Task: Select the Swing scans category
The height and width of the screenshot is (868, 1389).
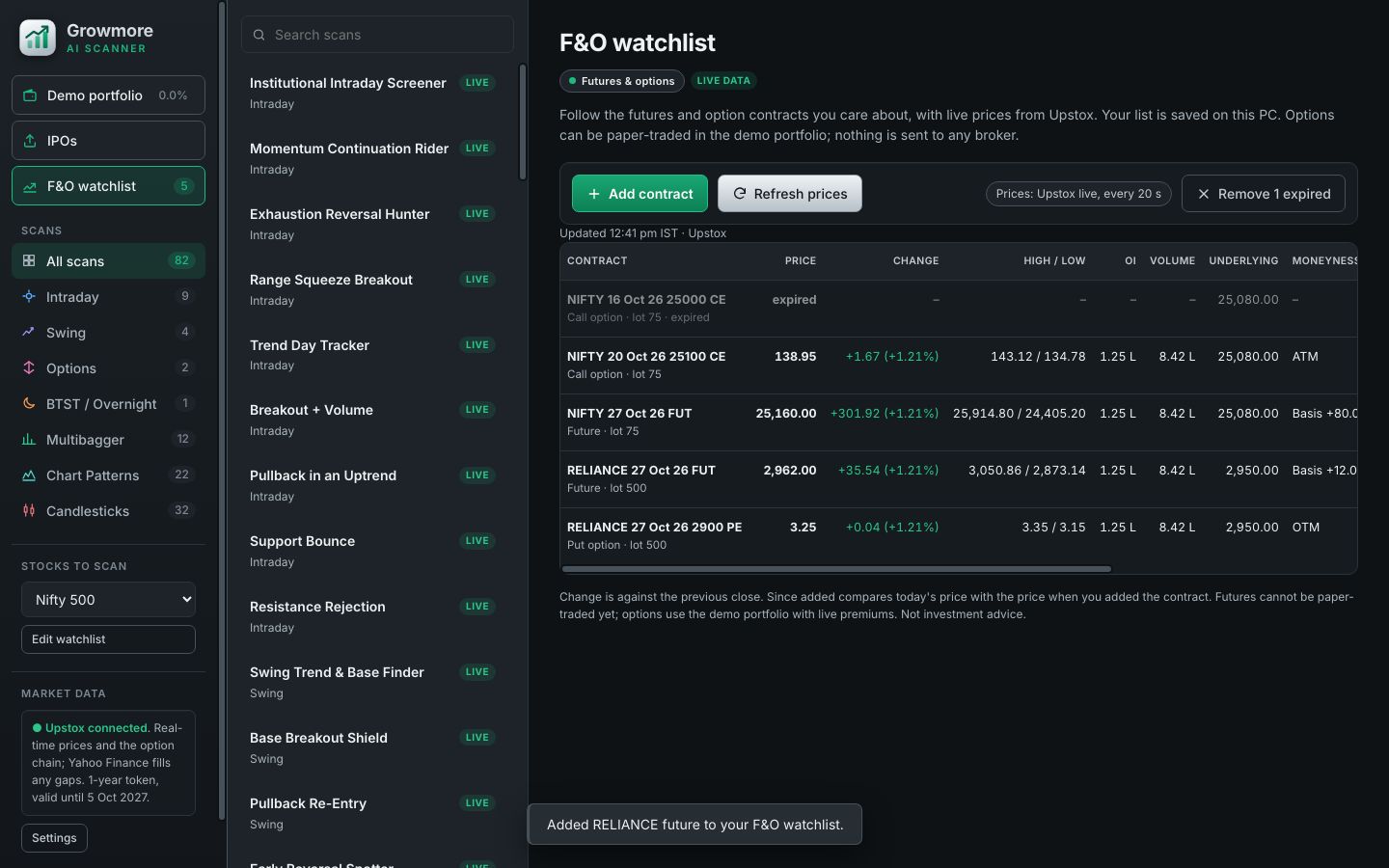Action: [108, 332]
